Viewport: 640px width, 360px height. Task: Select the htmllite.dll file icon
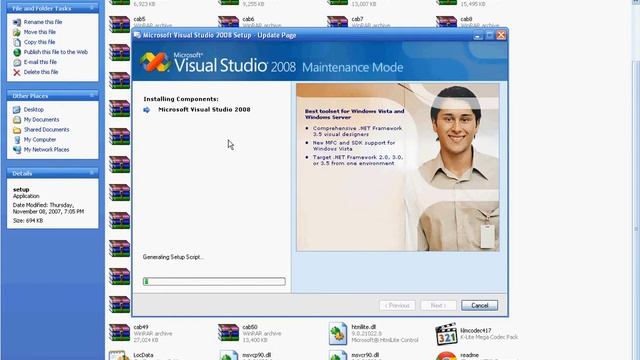[338, 333]
